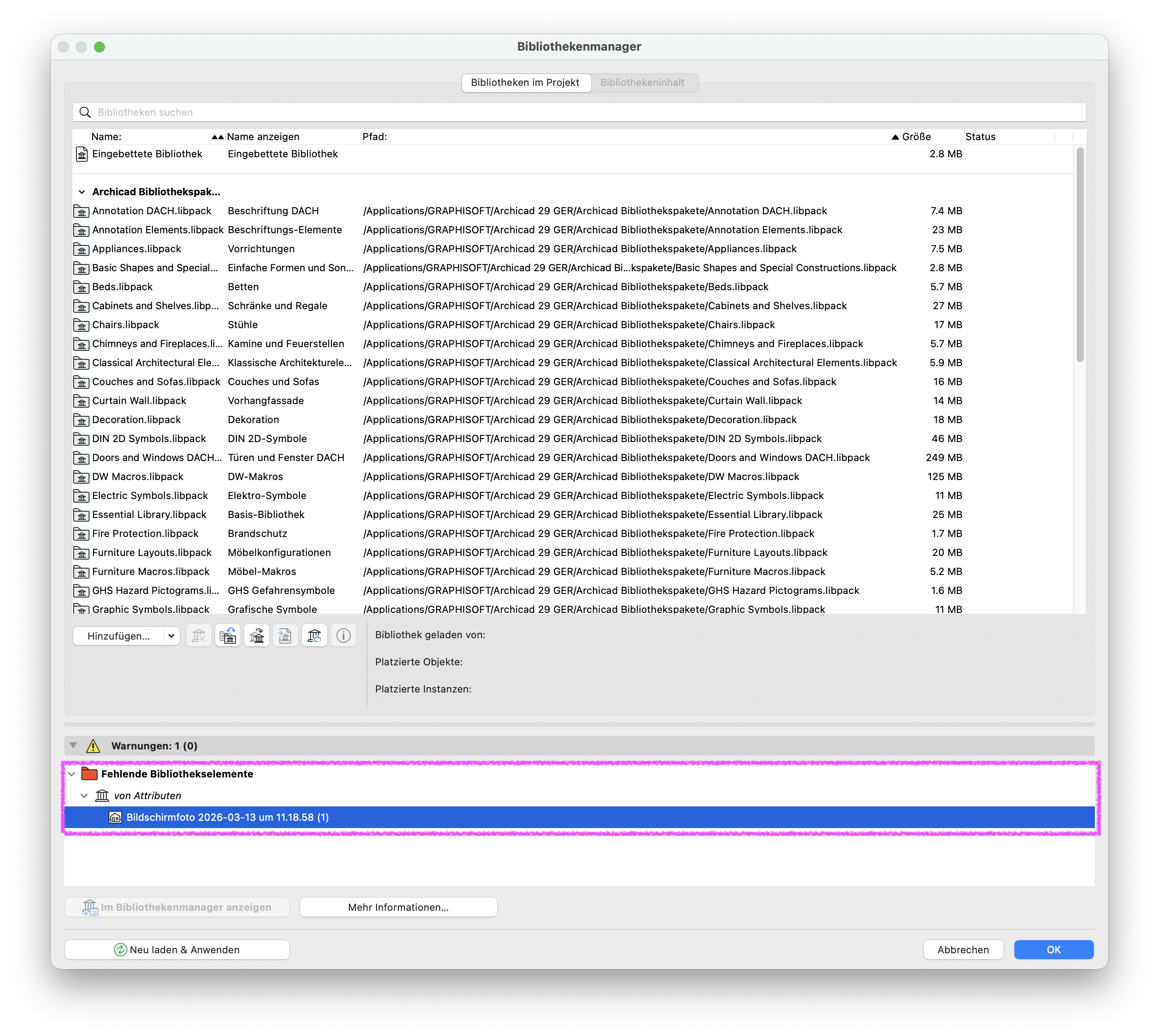Collapse the Fehlende Bibliothekselemente tree node

pos(72,774)
